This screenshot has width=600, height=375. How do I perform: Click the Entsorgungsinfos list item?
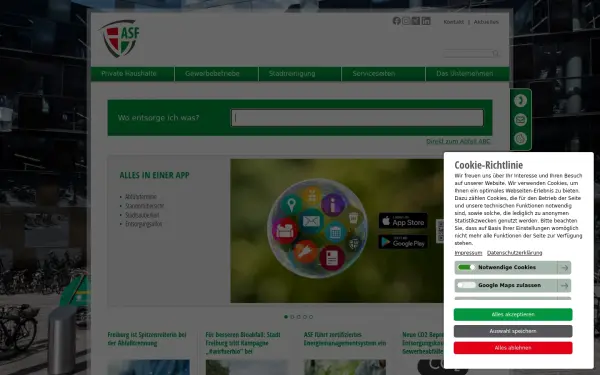click(x=143, y=224)
